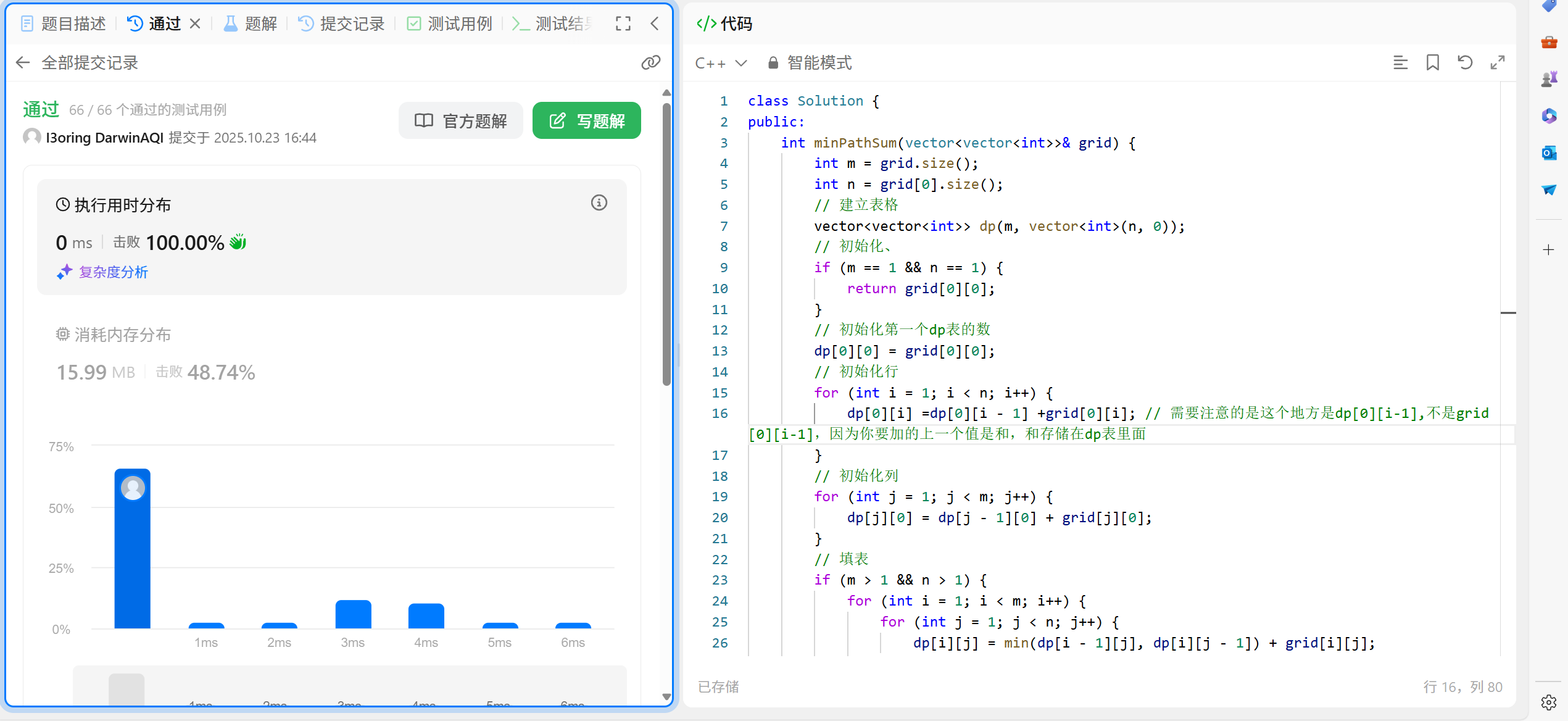Expand code editor to fullscreen
This screenshot has width=1568, height=721.
point(1497,62)
